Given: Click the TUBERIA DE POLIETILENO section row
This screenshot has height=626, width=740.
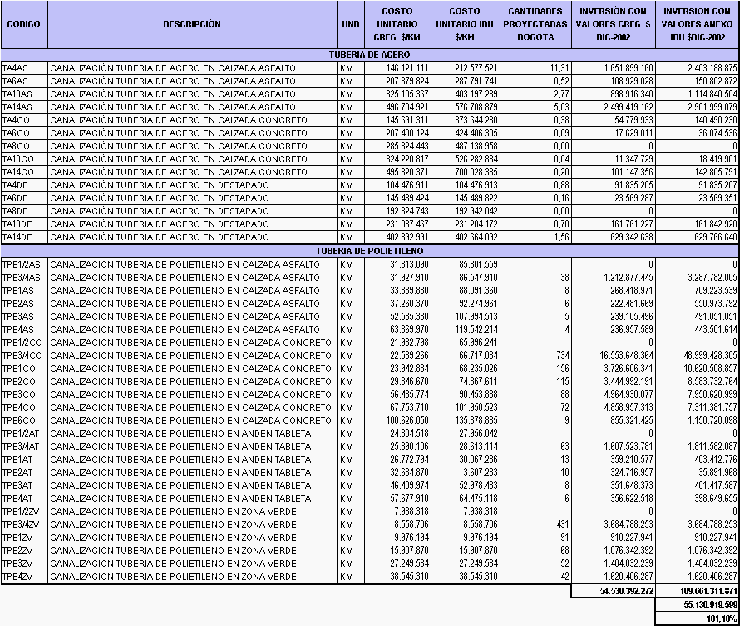Looking at the screenshot, I should (x=370, y=250).
